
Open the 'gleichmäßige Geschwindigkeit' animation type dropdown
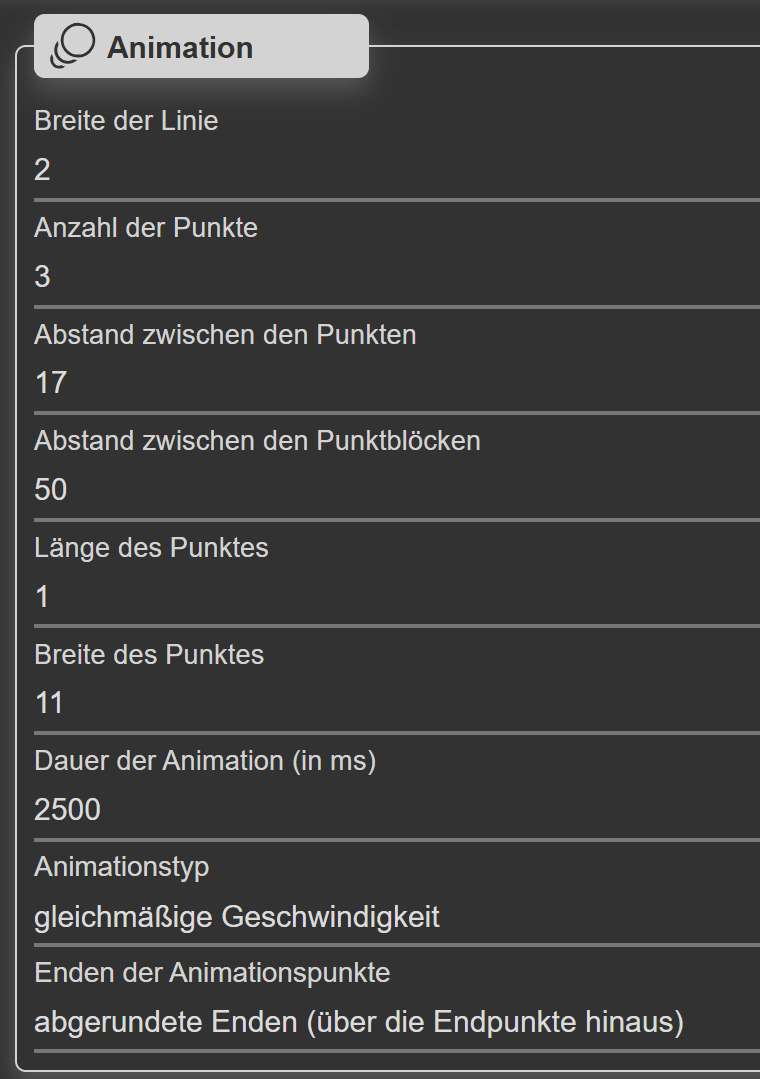click(396, 917)
